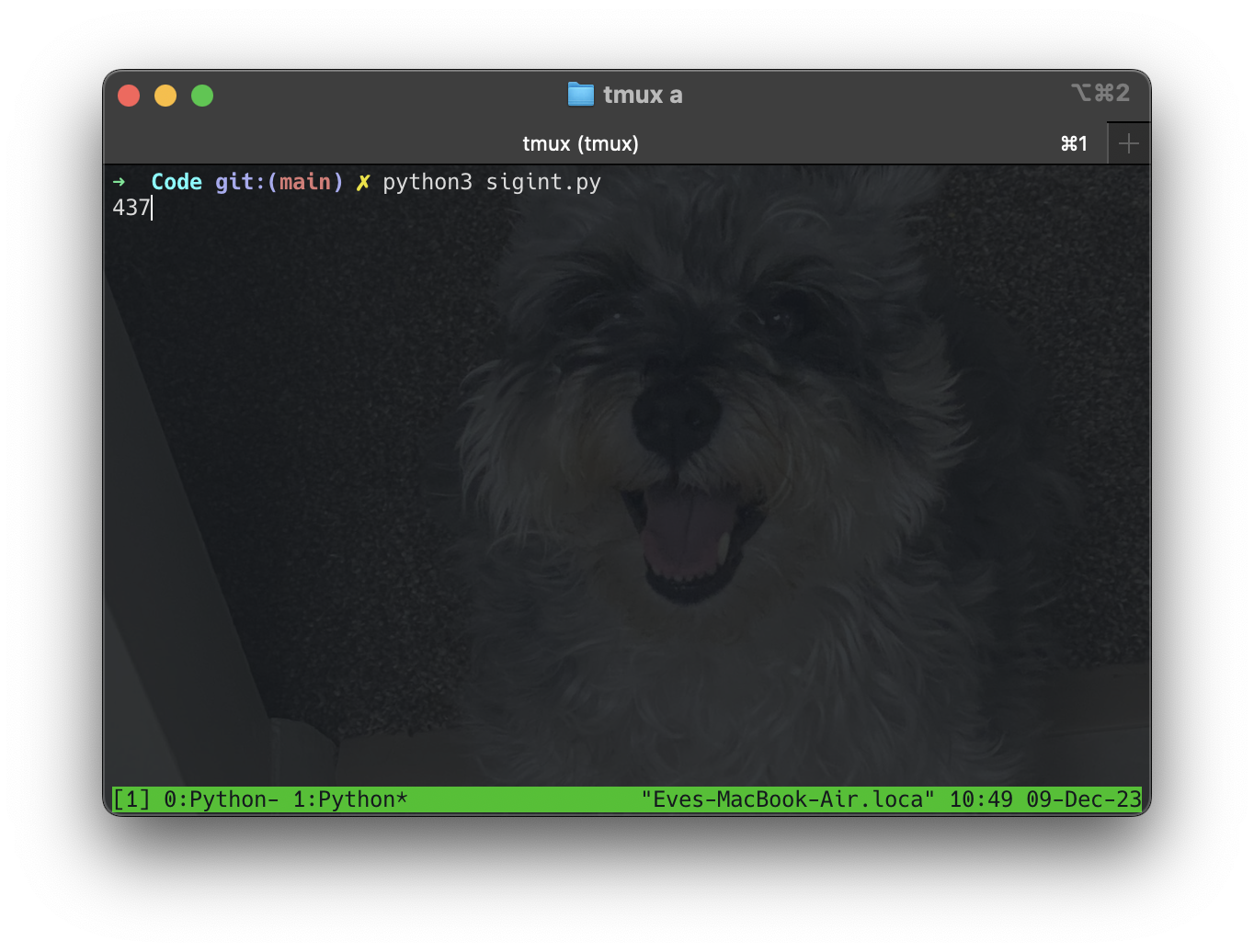Viewport: 1254px width, 952px height.
Task: Click the ⌥⌘2 window shortcut indicator
Action: tap(1100, 93)
